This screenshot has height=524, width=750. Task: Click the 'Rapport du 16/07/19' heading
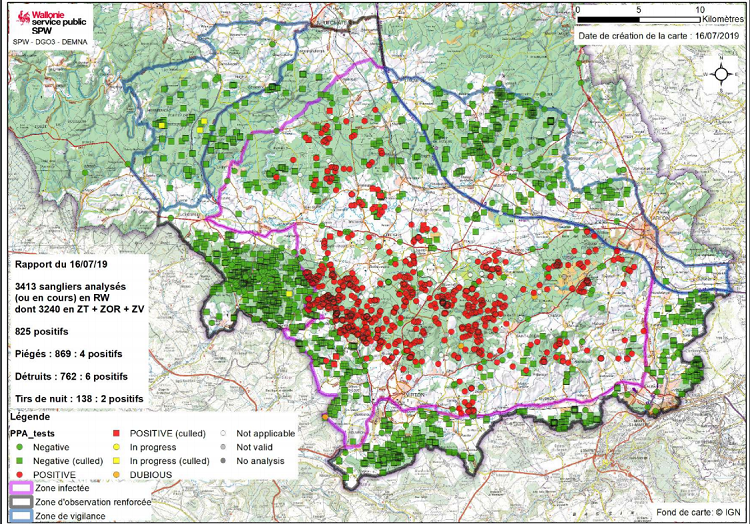click(57, 267)
